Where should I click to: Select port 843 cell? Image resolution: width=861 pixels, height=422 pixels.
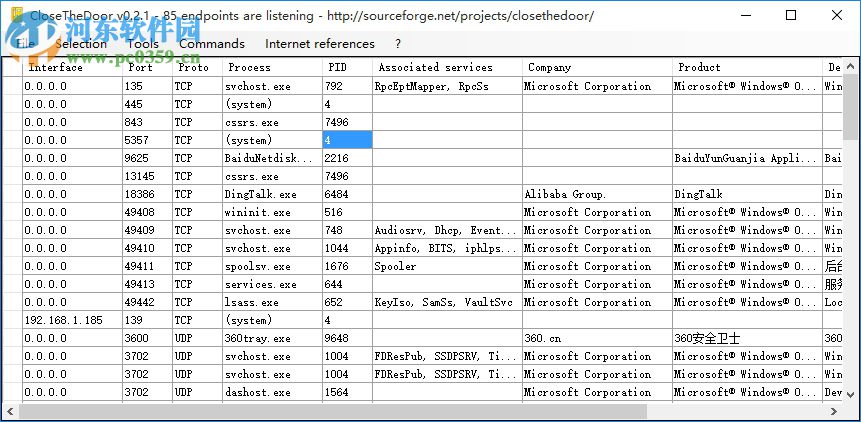(147, 122)
